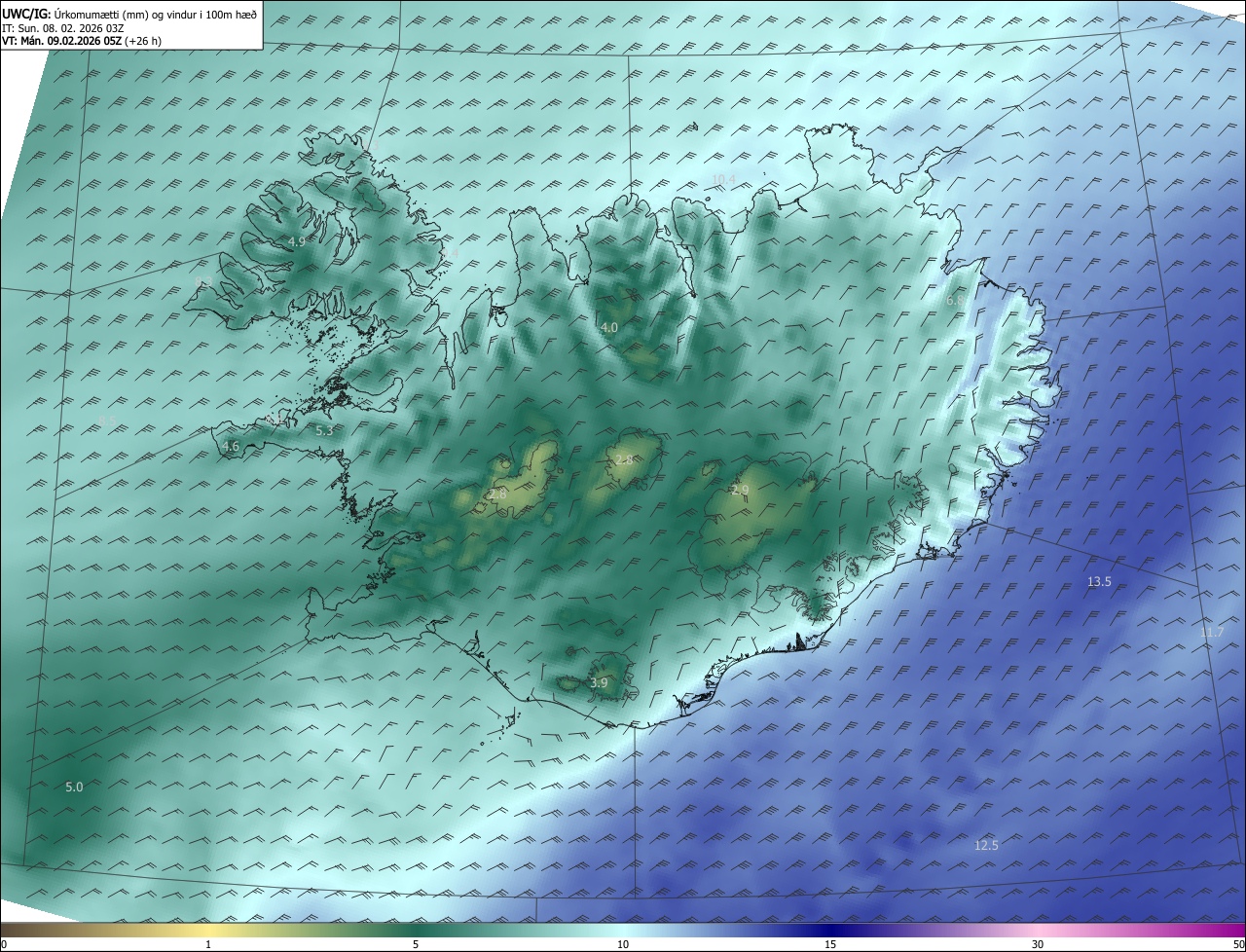Click the "15" tick label on the color scale
This screenshot has width=1246, height=952.
(830, 944)
